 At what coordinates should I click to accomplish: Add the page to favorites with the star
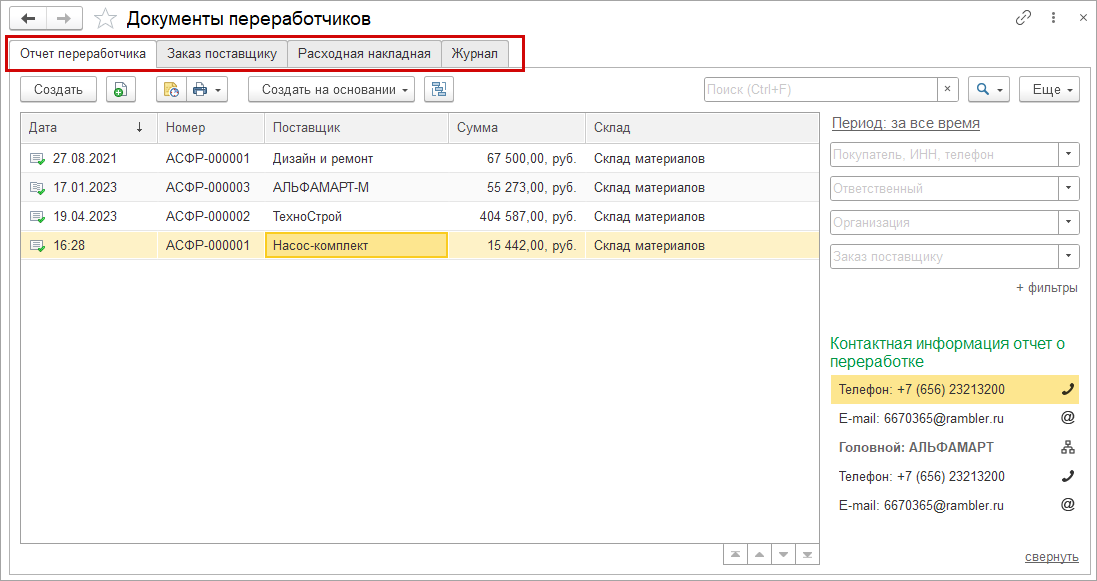click(105, 18)
